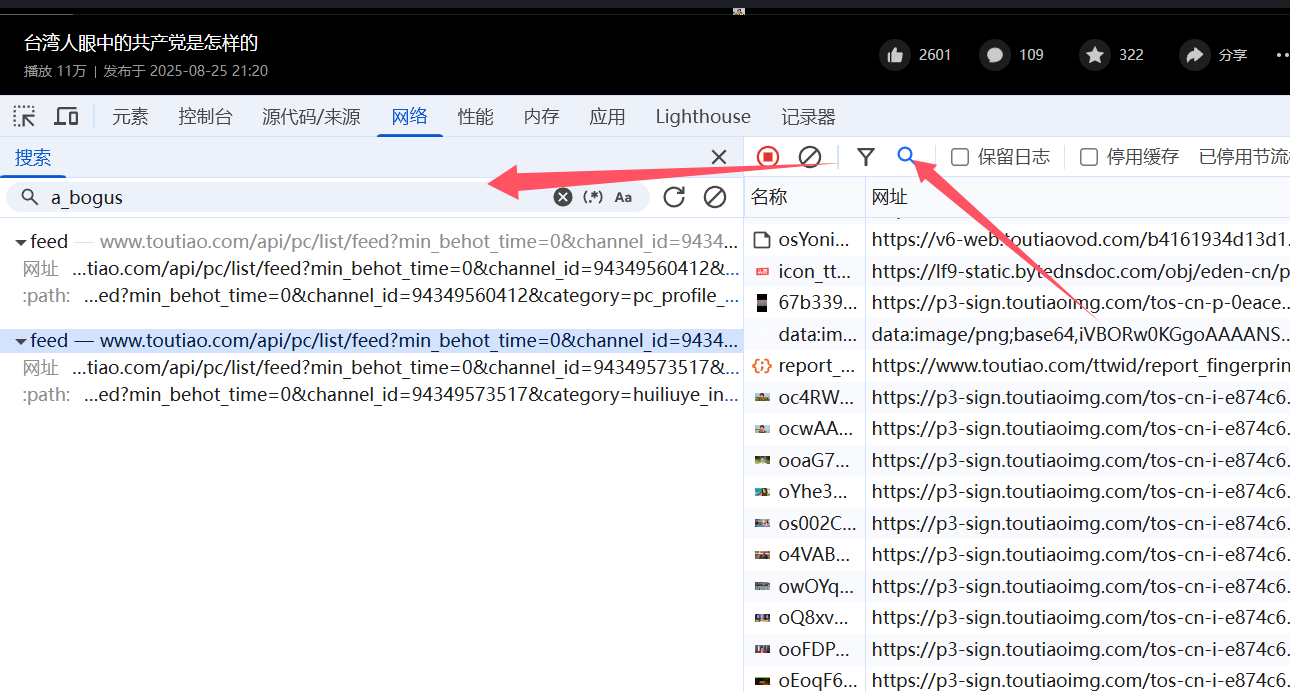This screenshot has height=692, width=1290.
Task: Activate the inspect element selector icon
Action: click(x=24, y=116)
